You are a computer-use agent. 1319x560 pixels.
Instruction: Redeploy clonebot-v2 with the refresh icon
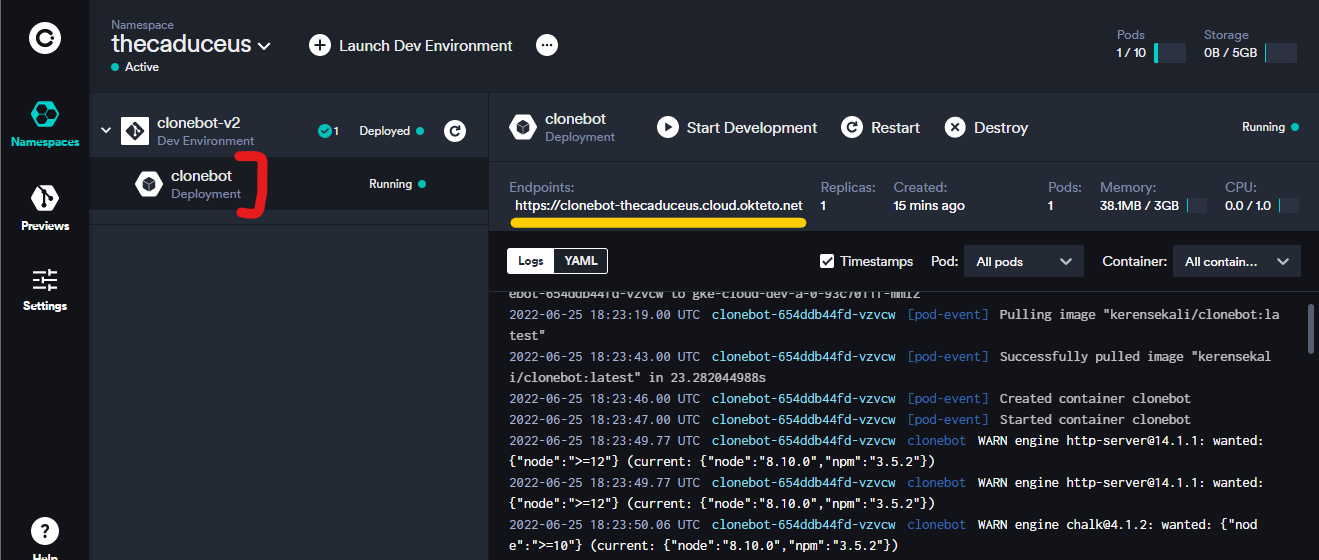click(x=454, y=131)
